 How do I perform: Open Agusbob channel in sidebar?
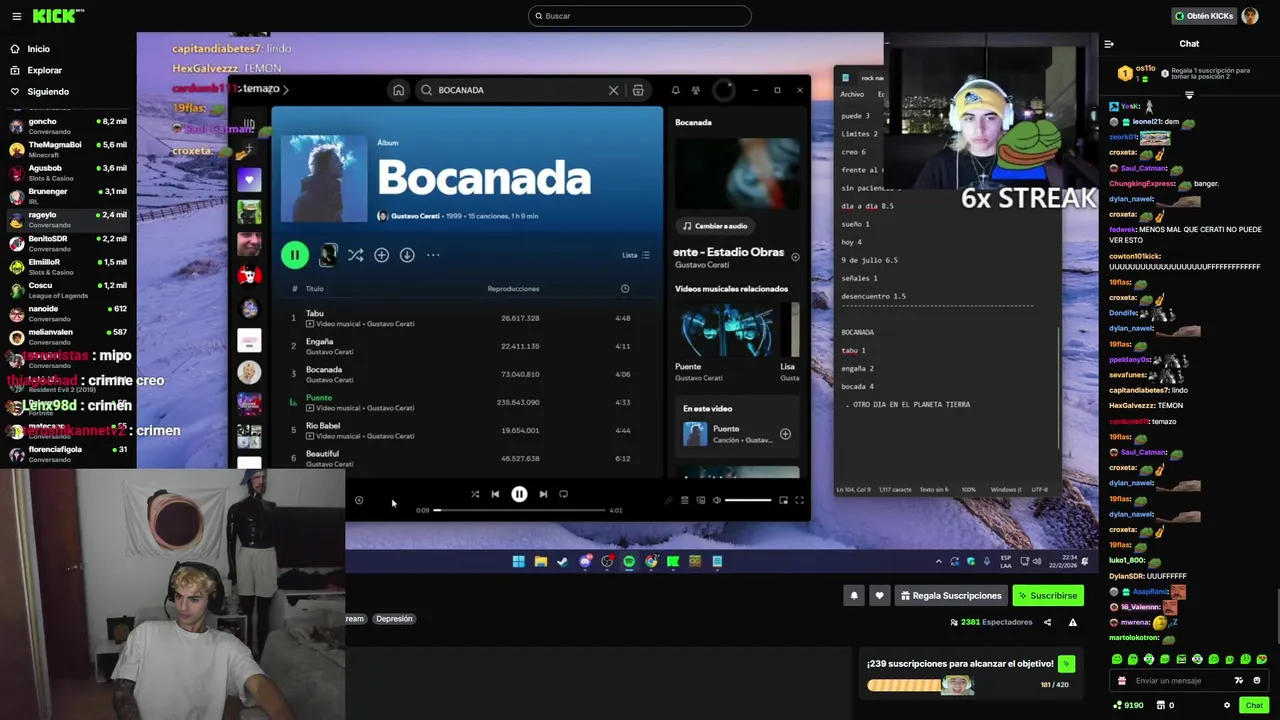(x=68, y=172)
